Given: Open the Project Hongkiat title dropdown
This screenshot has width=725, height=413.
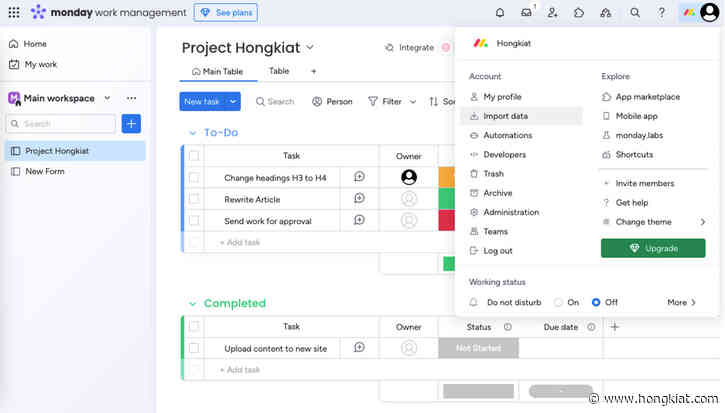Looking at the screenshot, I should pos(310,47).
